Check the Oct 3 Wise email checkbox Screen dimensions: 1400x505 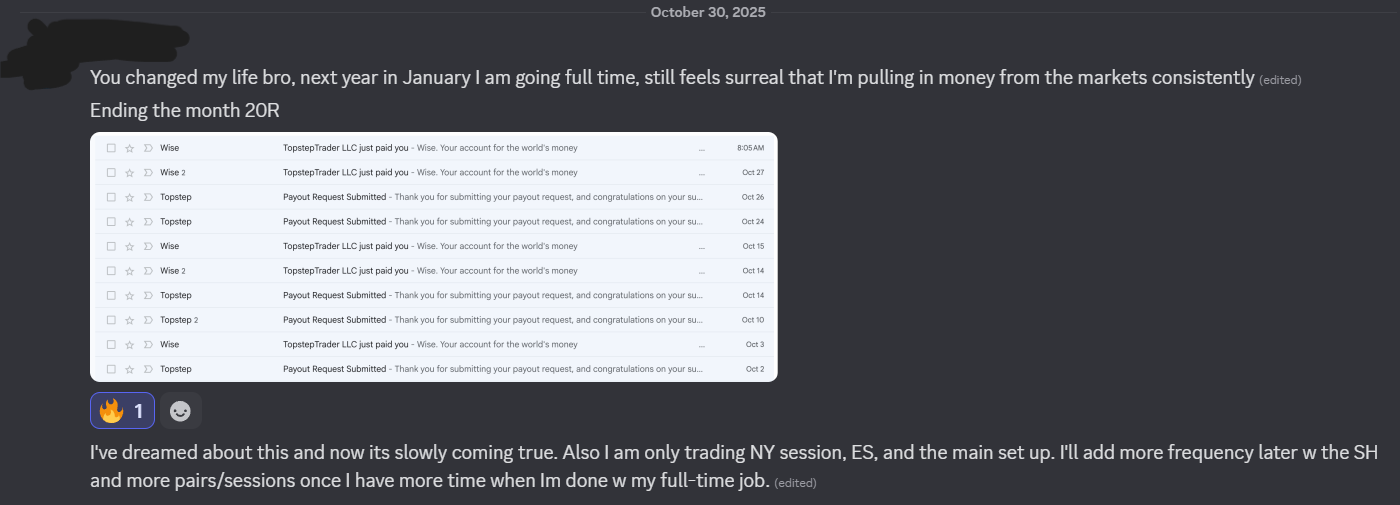111,344
